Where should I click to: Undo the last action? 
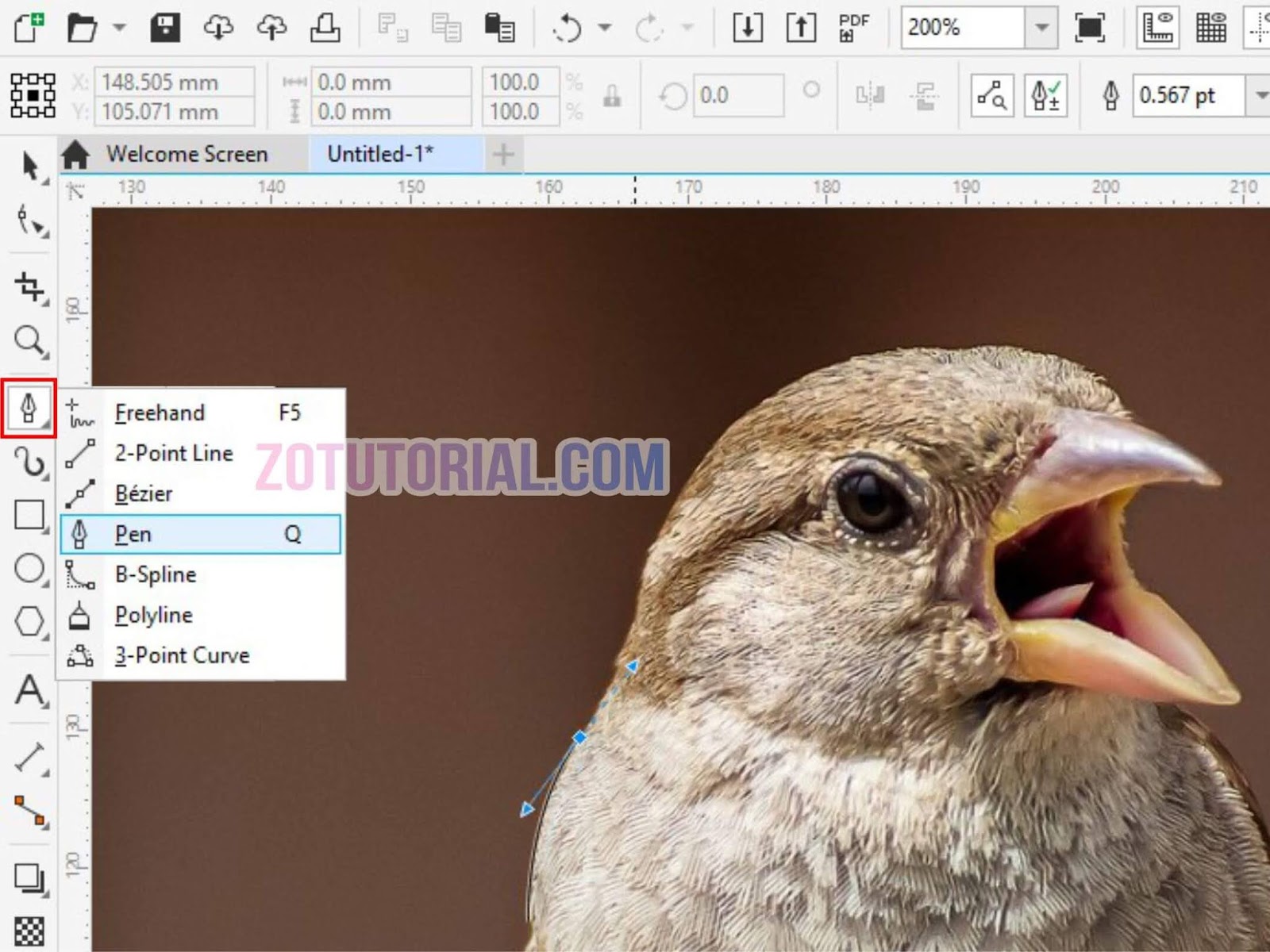tap(568, 29)
